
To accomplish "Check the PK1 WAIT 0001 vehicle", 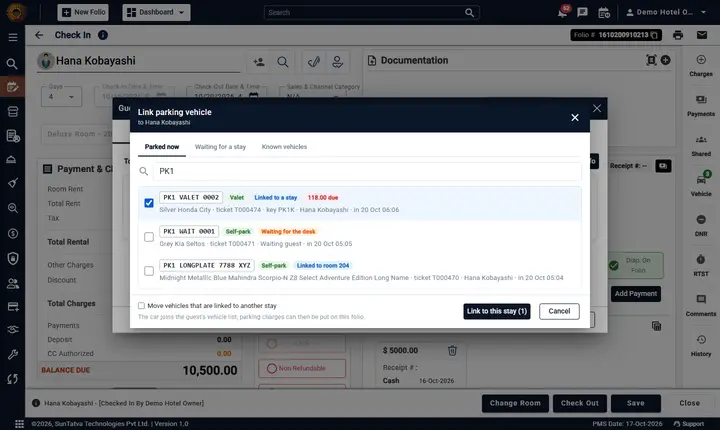I will pos(149,237).
